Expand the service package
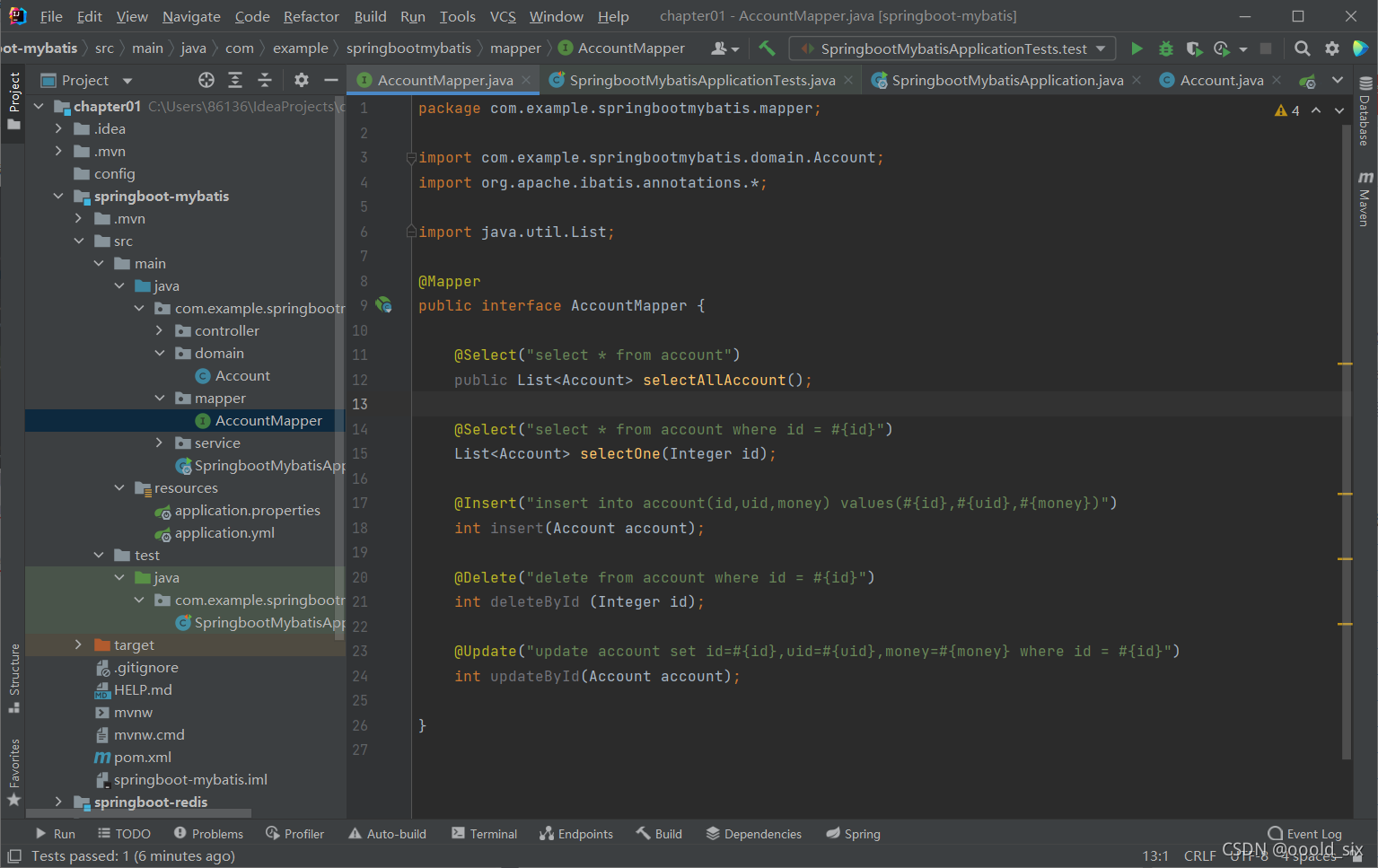This screenshot has height=868, width=1378. tap(160, 443)
